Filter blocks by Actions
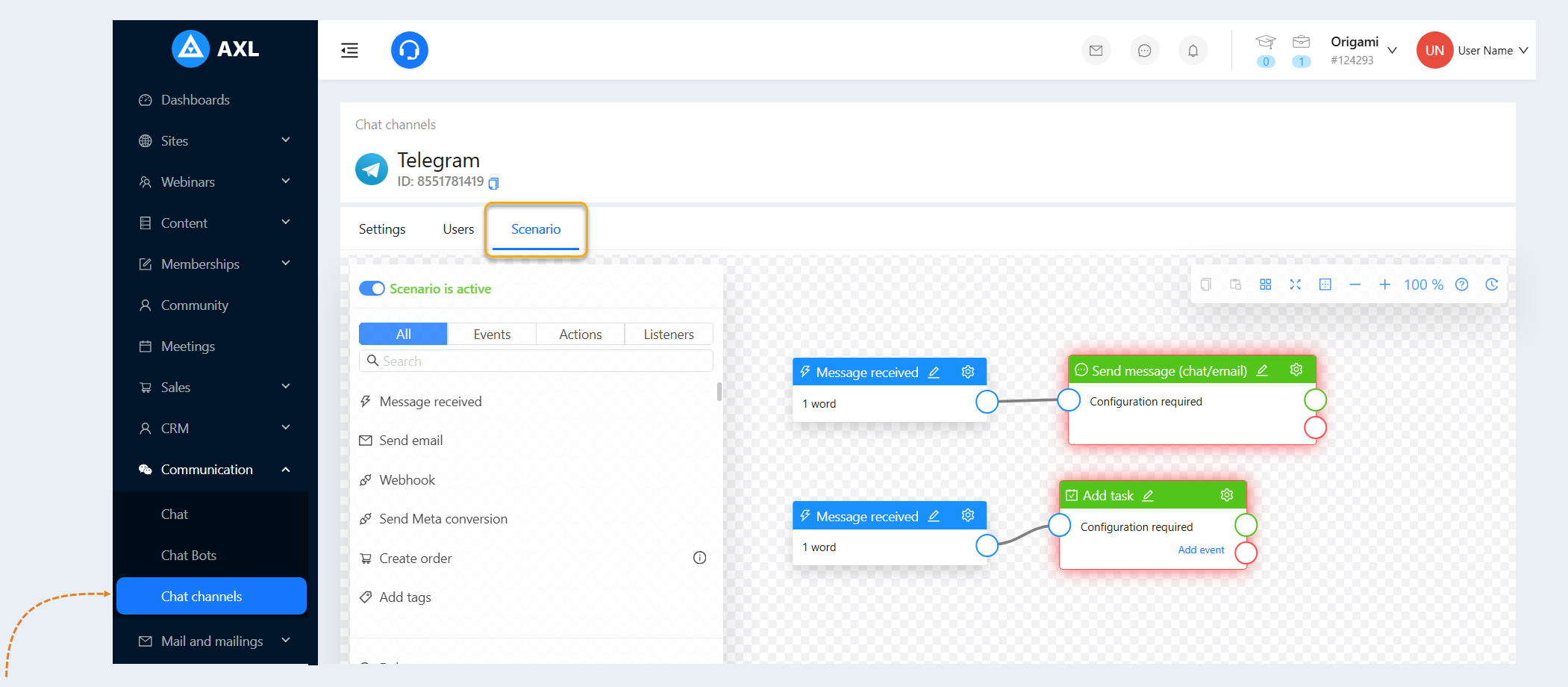Image resolution: width=1568 pixels, height=687 pixels. click(581, 334)
